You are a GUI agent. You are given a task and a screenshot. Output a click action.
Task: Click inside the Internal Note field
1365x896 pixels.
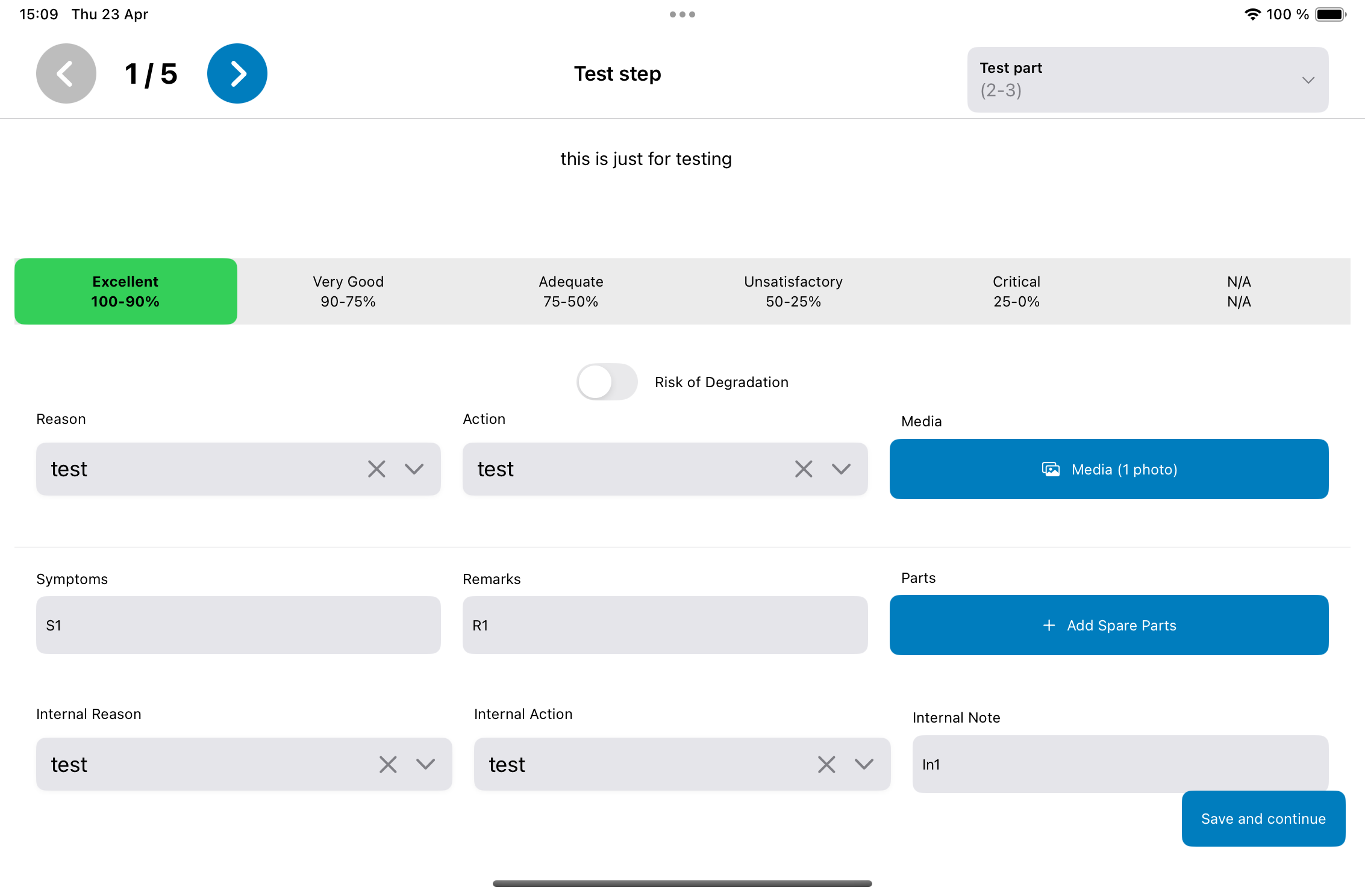click(x=1120, y=764)
